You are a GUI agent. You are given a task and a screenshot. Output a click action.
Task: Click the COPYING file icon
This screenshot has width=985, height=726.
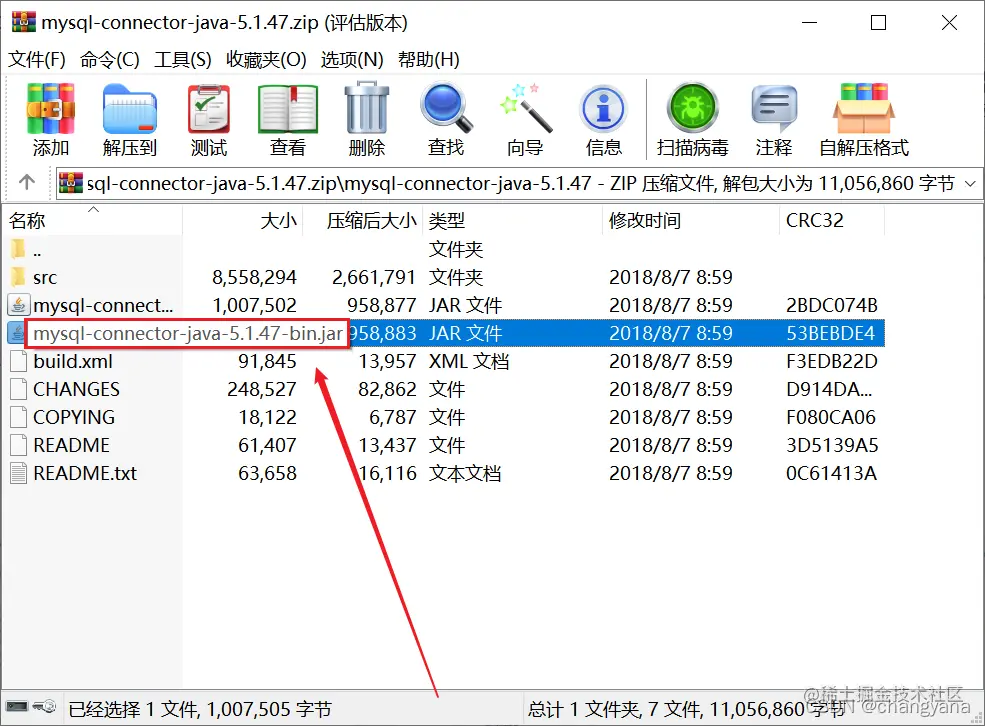tap(19, 416)
